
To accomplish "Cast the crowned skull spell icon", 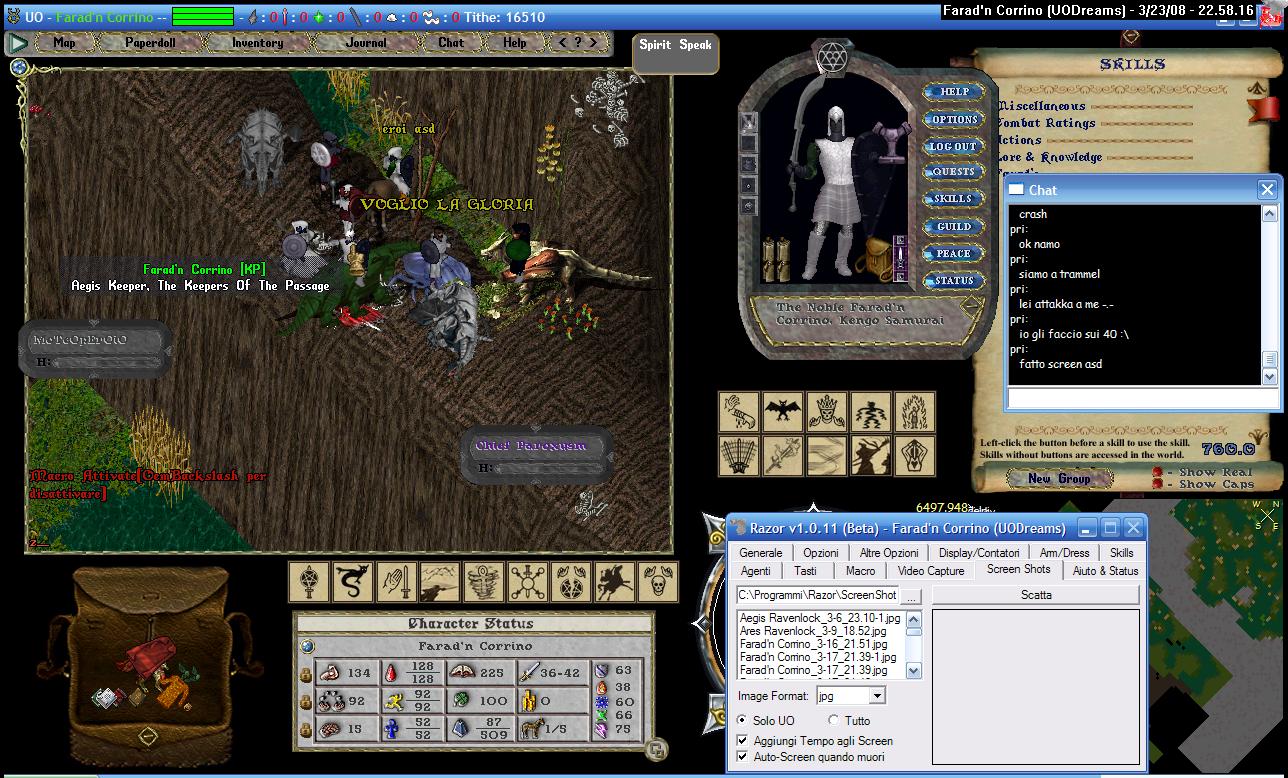I will click(x=827, y=412).
